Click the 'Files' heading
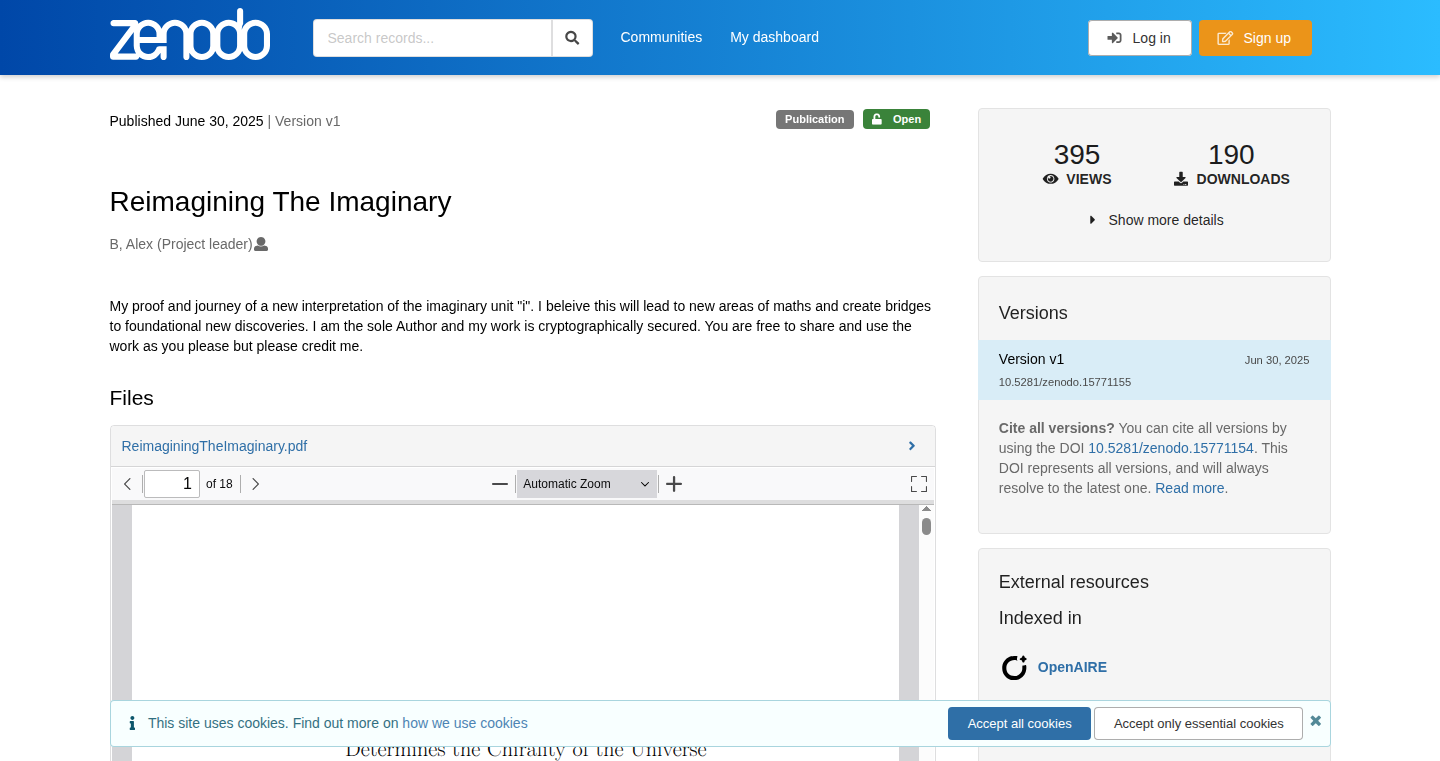1440x761 pixels. pyautogui.click(x=132, y=398)
